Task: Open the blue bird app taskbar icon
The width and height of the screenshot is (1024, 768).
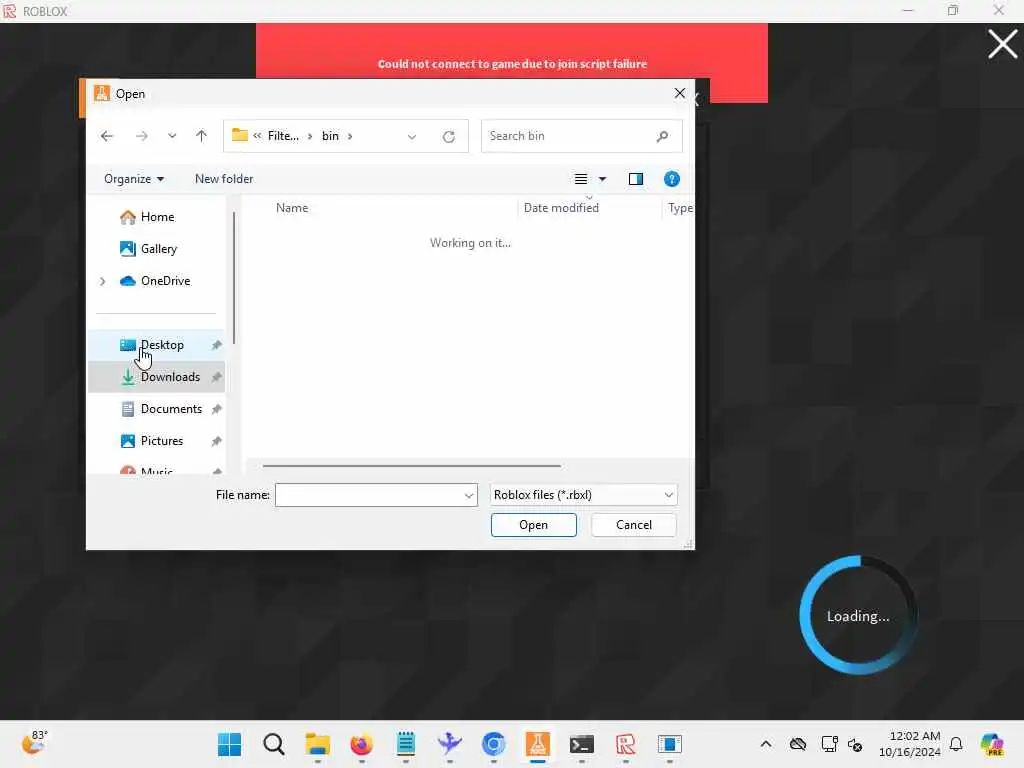Action: click(x=449, y=744)
